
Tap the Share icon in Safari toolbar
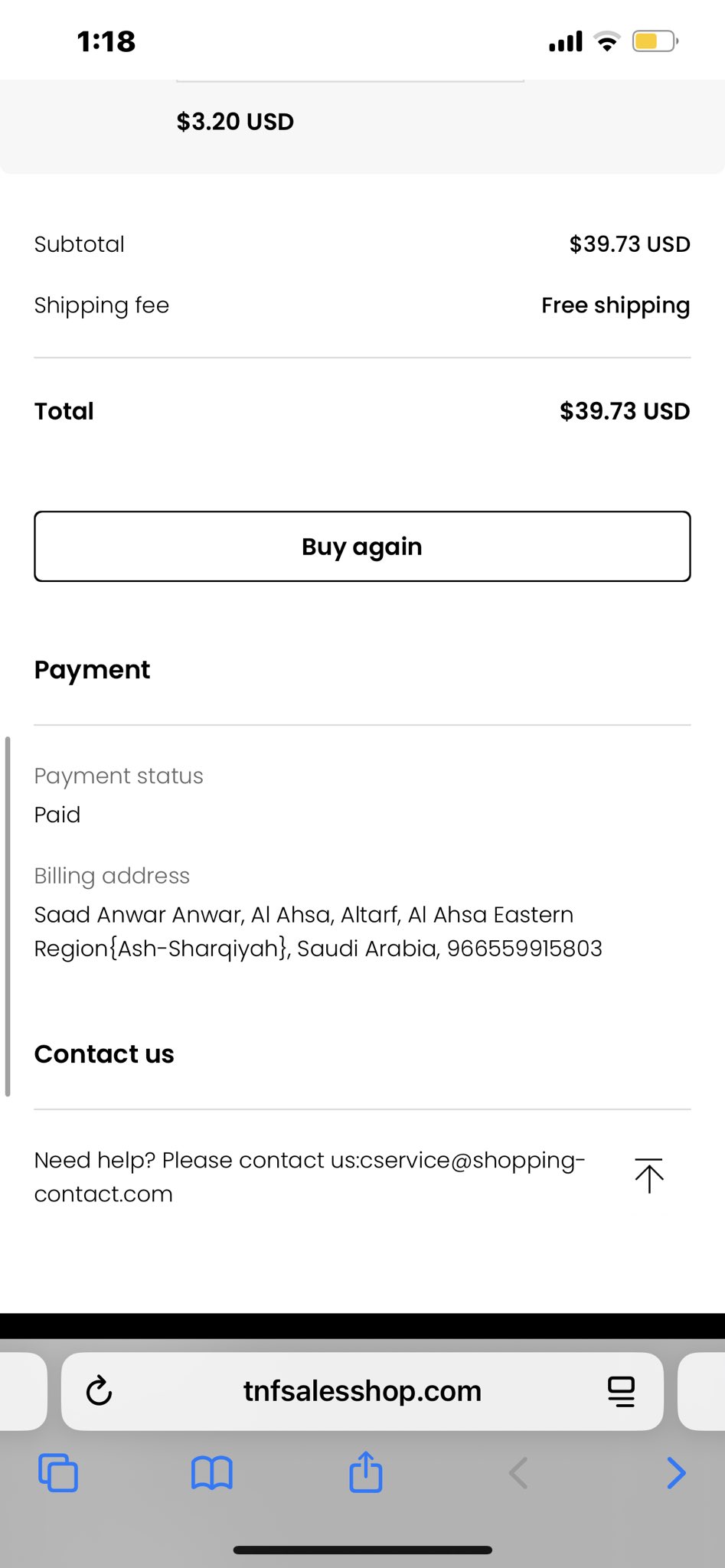(365, 1472)
